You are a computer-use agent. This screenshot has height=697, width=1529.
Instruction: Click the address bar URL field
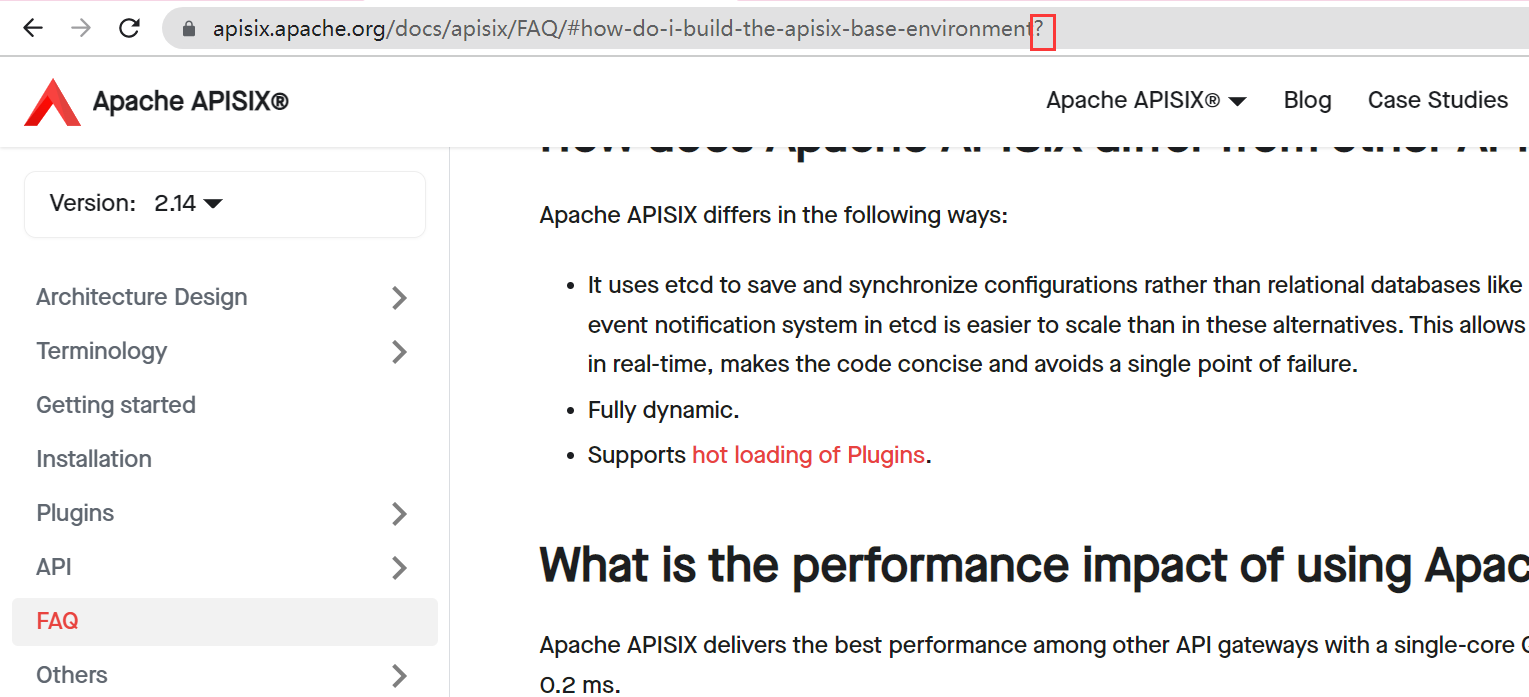click(845, 29)
